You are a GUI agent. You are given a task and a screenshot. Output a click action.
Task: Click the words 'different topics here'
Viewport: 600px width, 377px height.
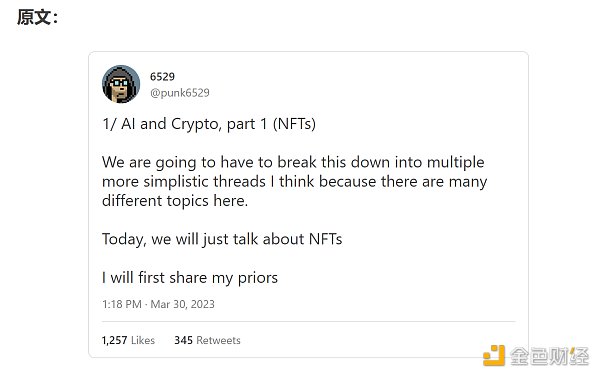tap(175, 201)
